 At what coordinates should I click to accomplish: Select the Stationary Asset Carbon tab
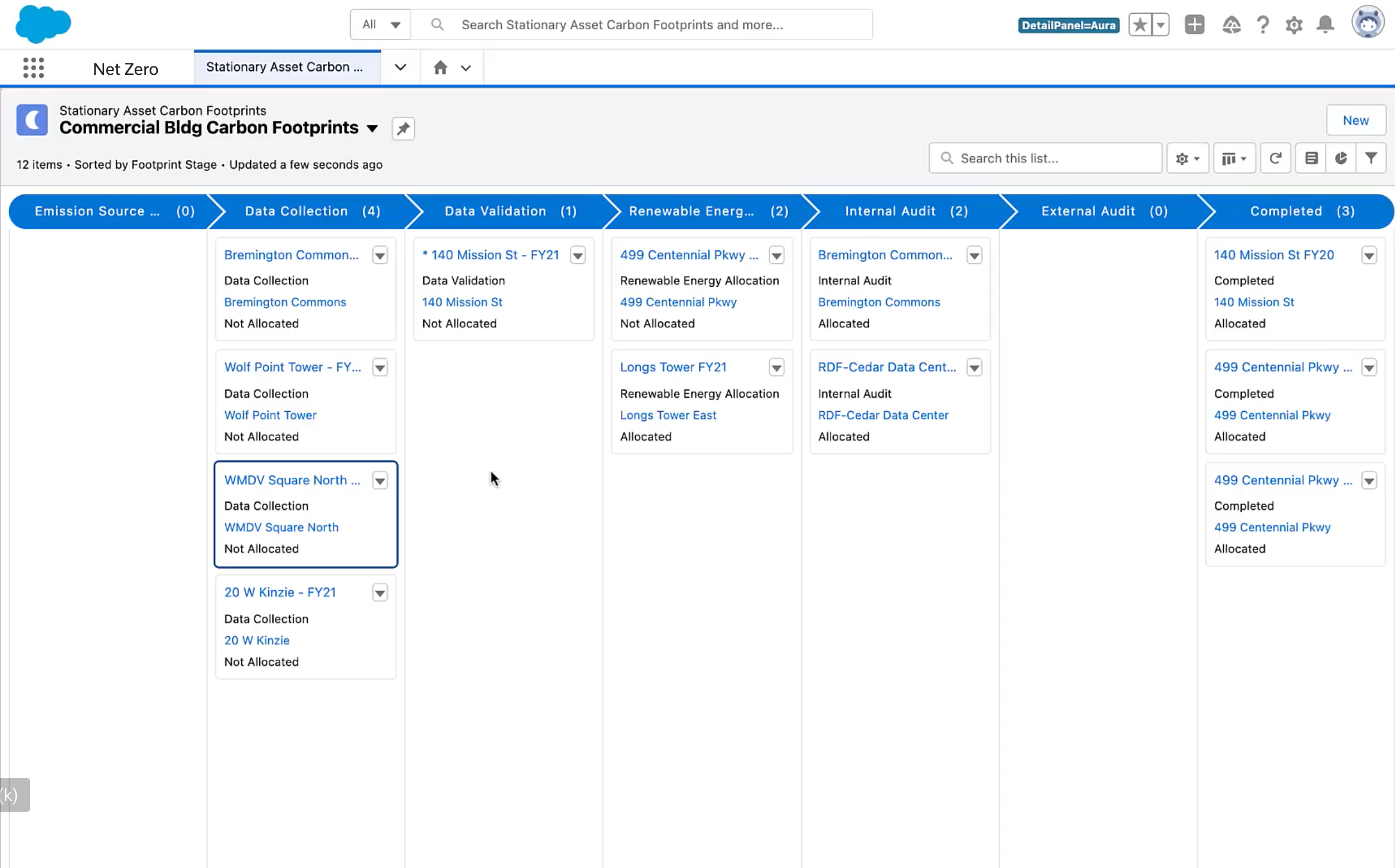(x=286, y=67)
